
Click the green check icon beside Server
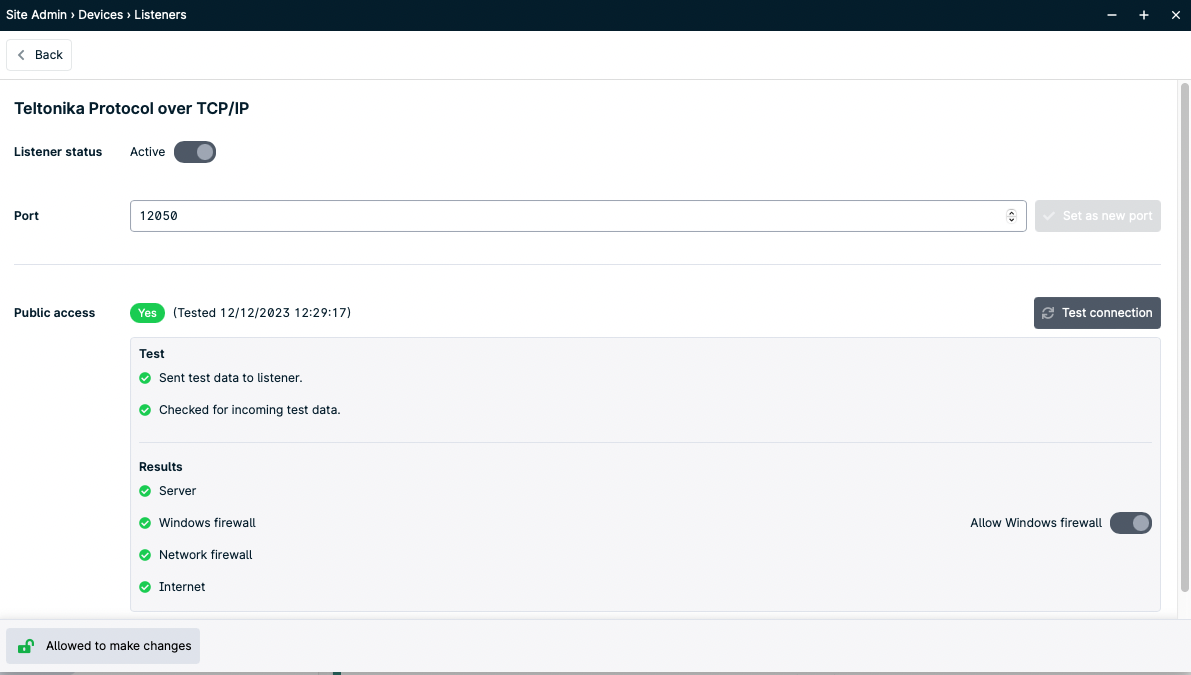[145, 491]
